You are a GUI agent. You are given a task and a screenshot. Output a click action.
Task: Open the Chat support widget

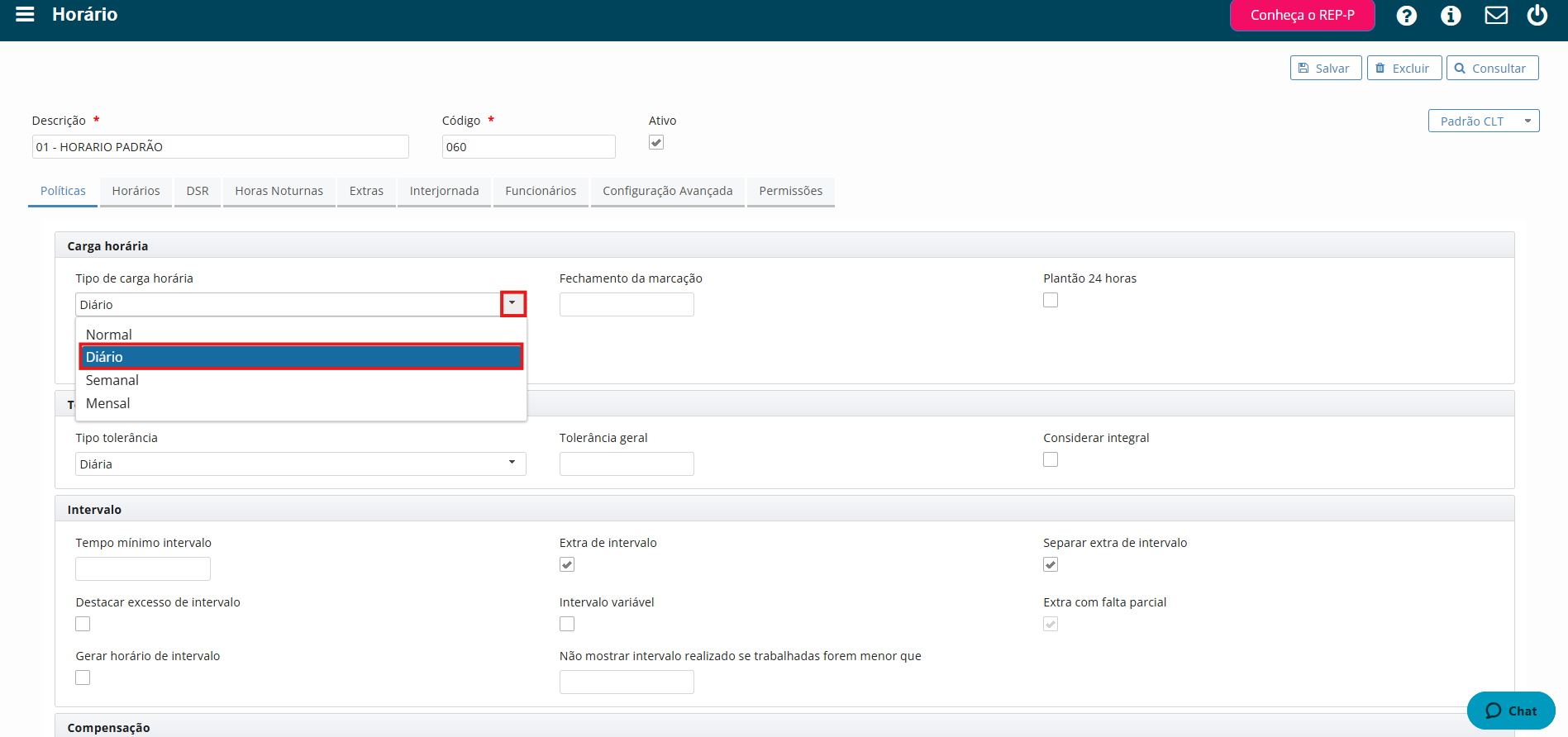coord(1511,711)
